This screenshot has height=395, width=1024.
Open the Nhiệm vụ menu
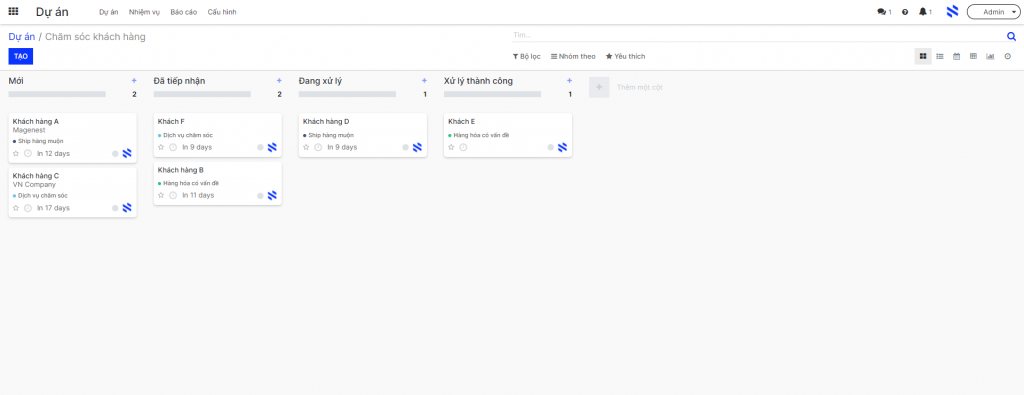click(x=144, y=12)
